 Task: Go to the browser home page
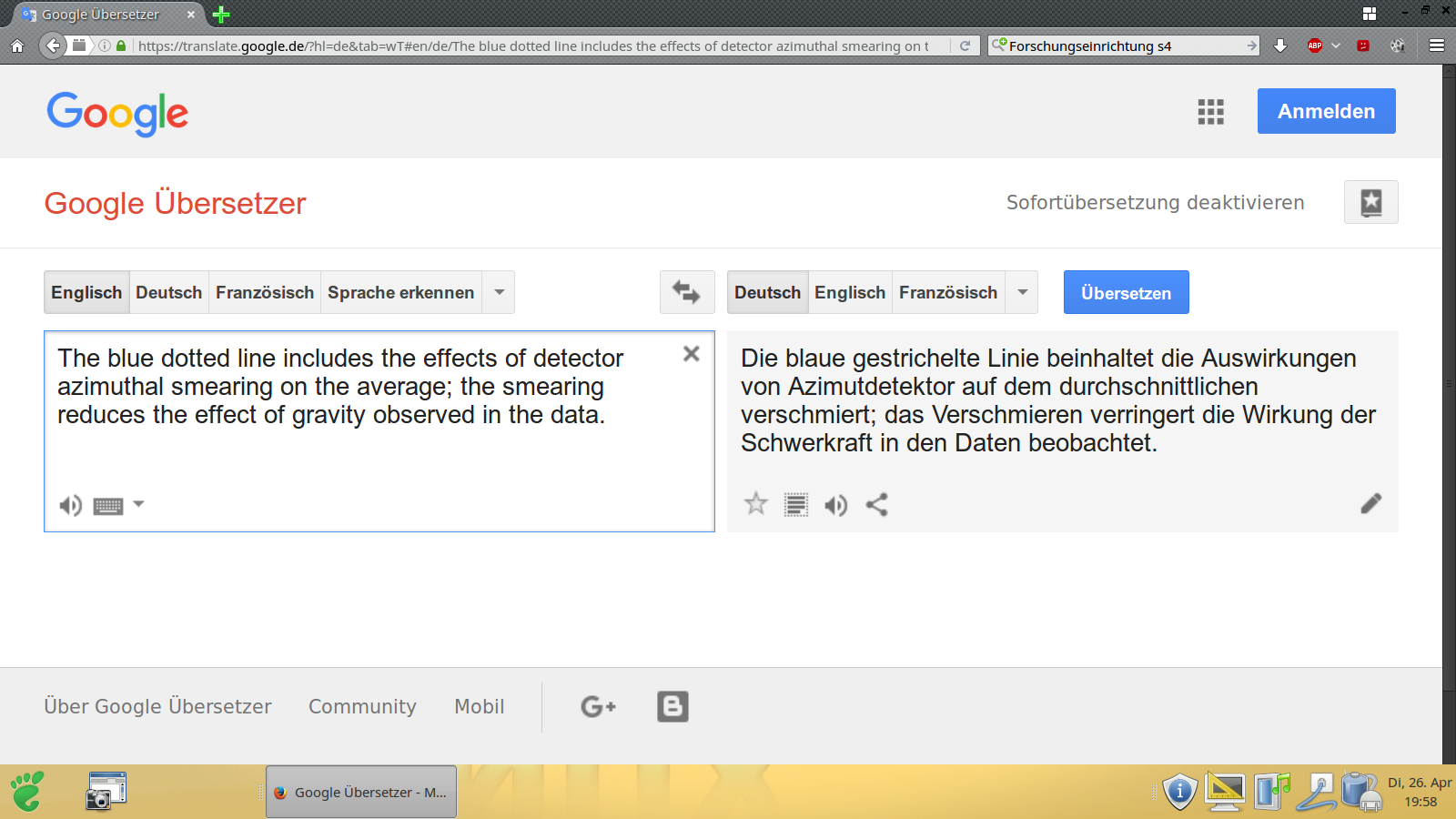17,45
